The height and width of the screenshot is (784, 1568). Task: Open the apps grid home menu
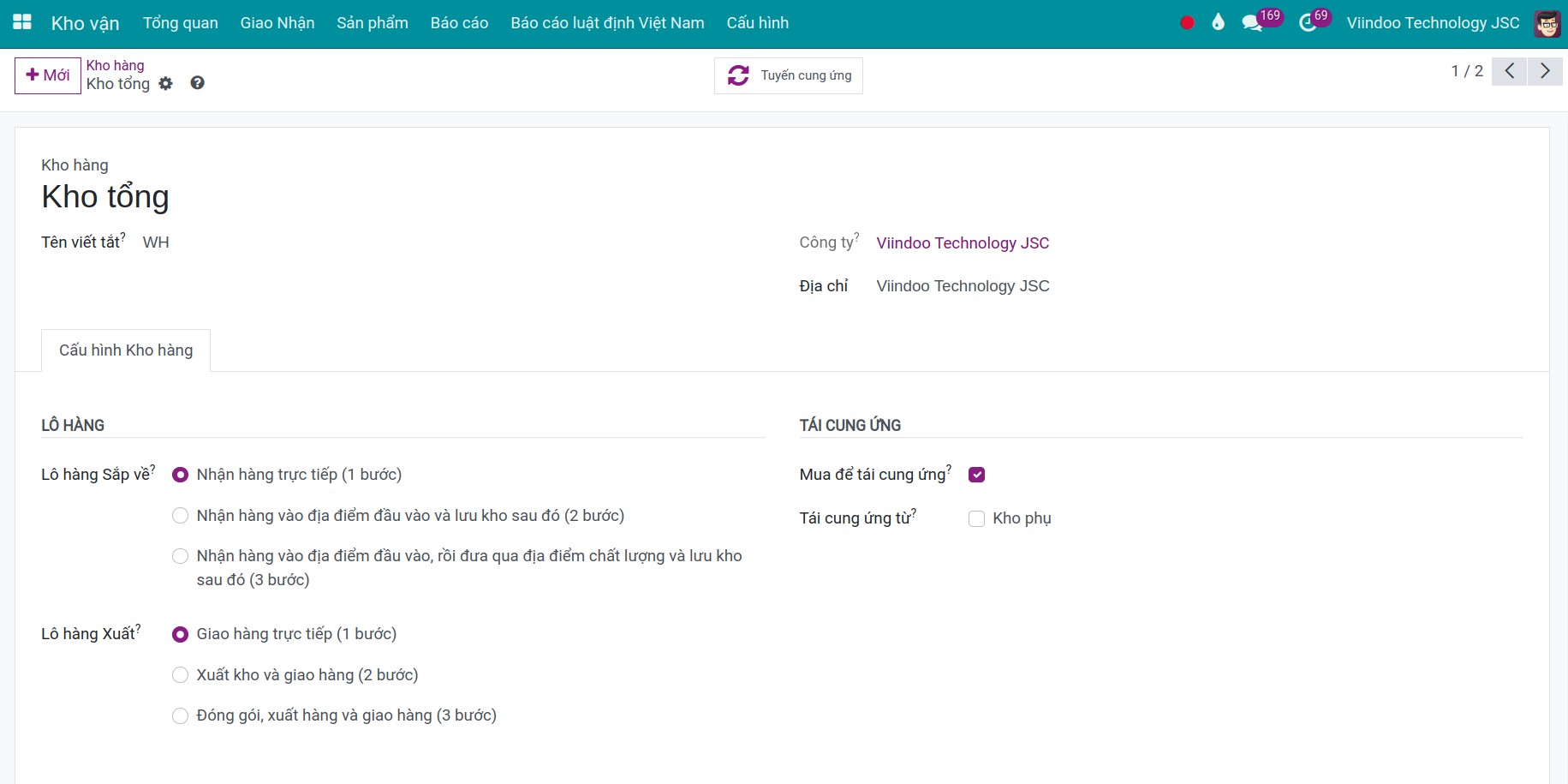click(x=22, y=23)
